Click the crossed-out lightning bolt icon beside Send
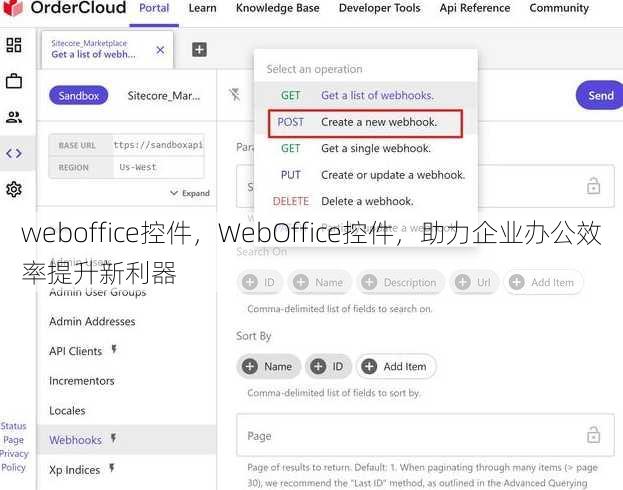Screen dimensions: 623x490 tap(235, 95)
